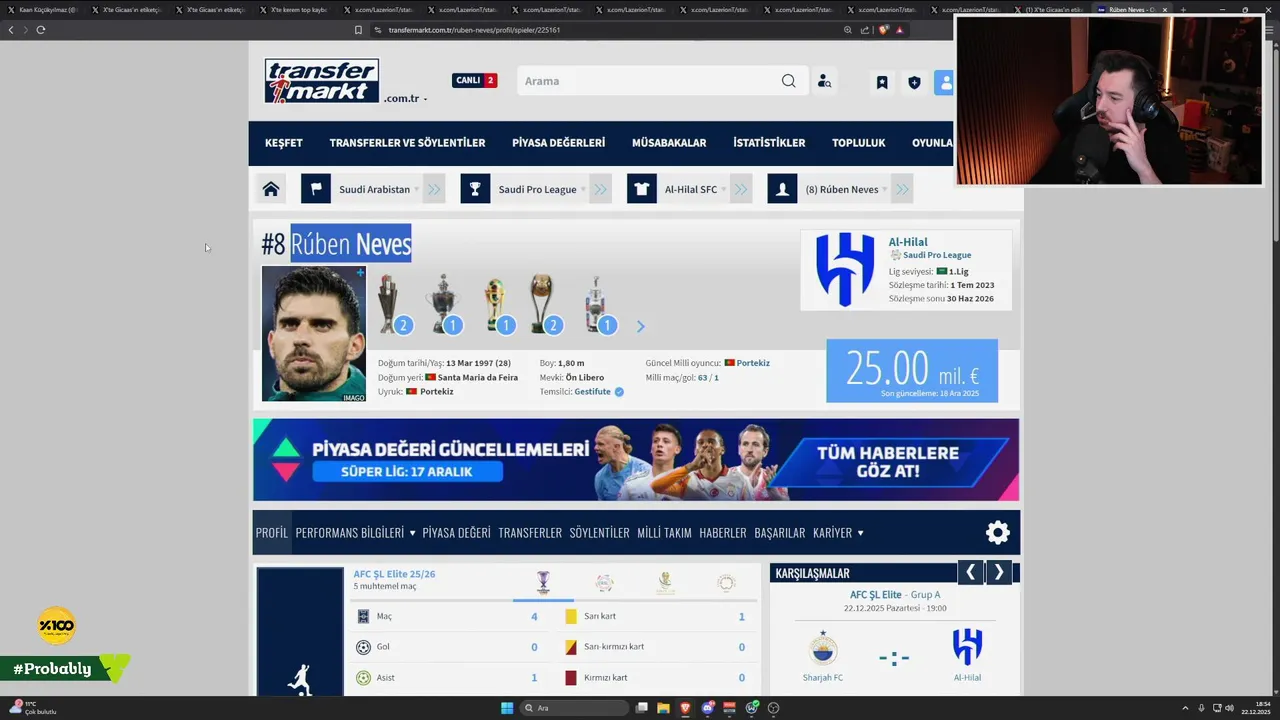This screenshot has width=1280, height=720.
Task: Click the jersey icon beside Al-Hilal SFC
Action: click(x=642, y=189)
